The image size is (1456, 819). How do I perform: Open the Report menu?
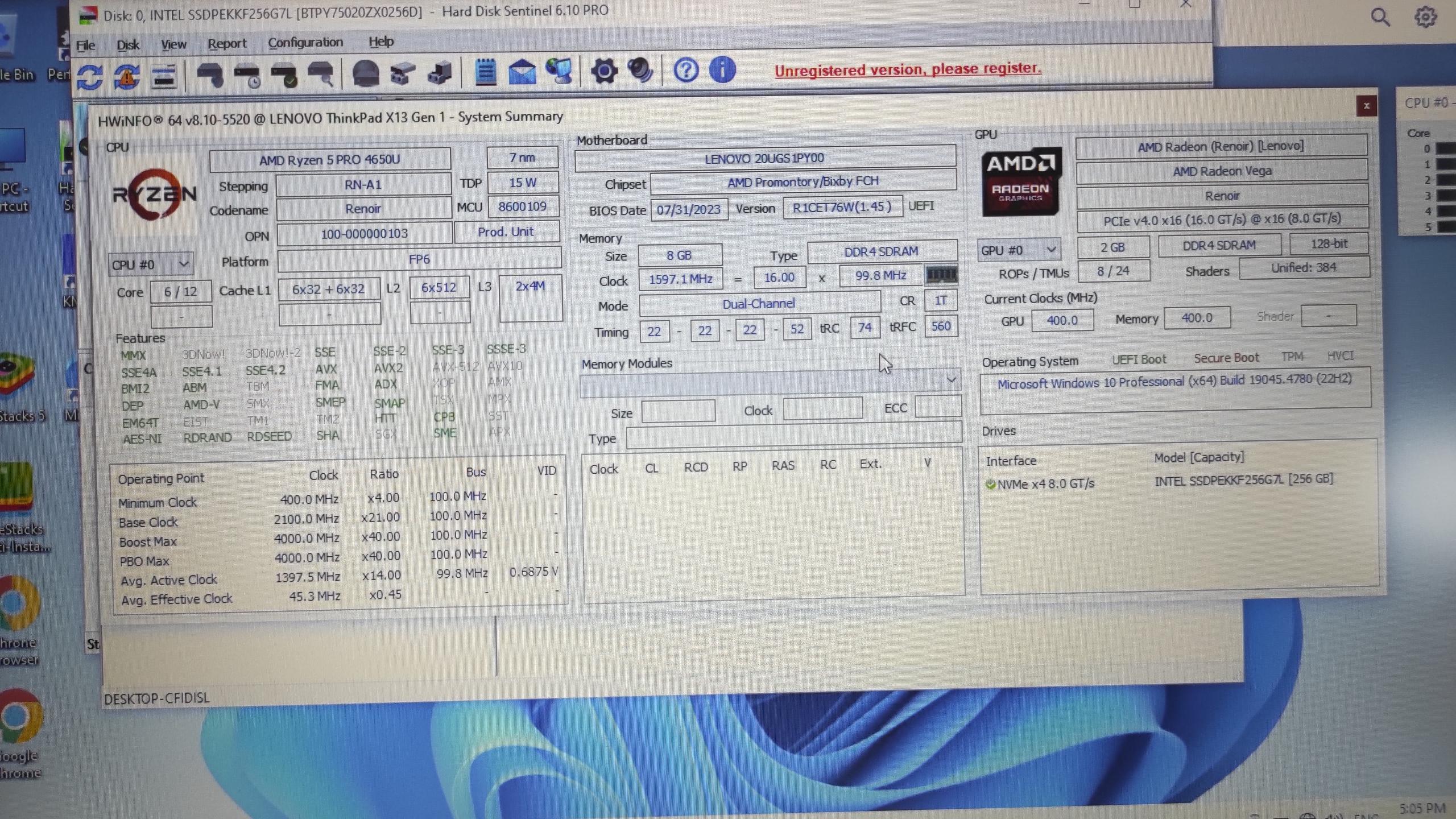coord(226,44)
